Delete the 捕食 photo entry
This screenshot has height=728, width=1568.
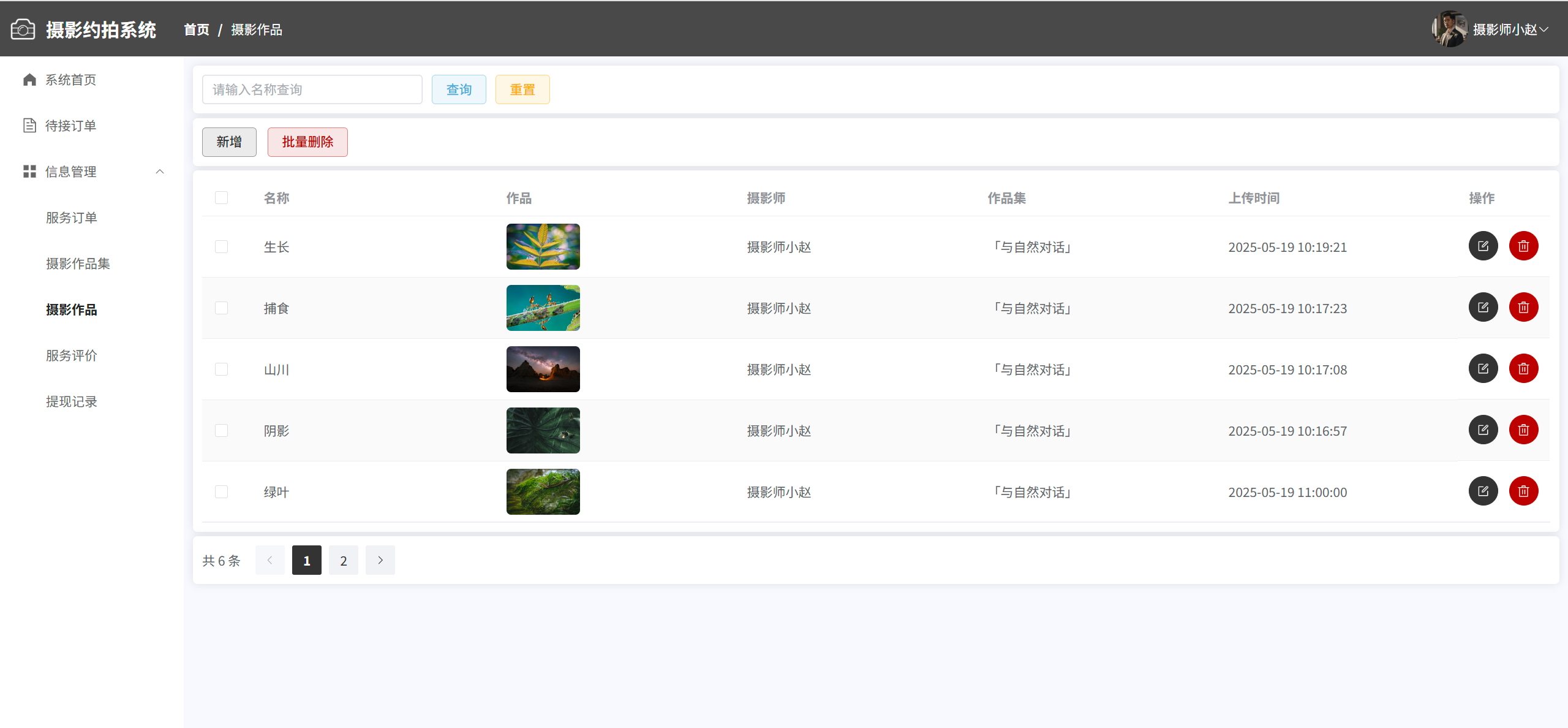pos(1523,308)
